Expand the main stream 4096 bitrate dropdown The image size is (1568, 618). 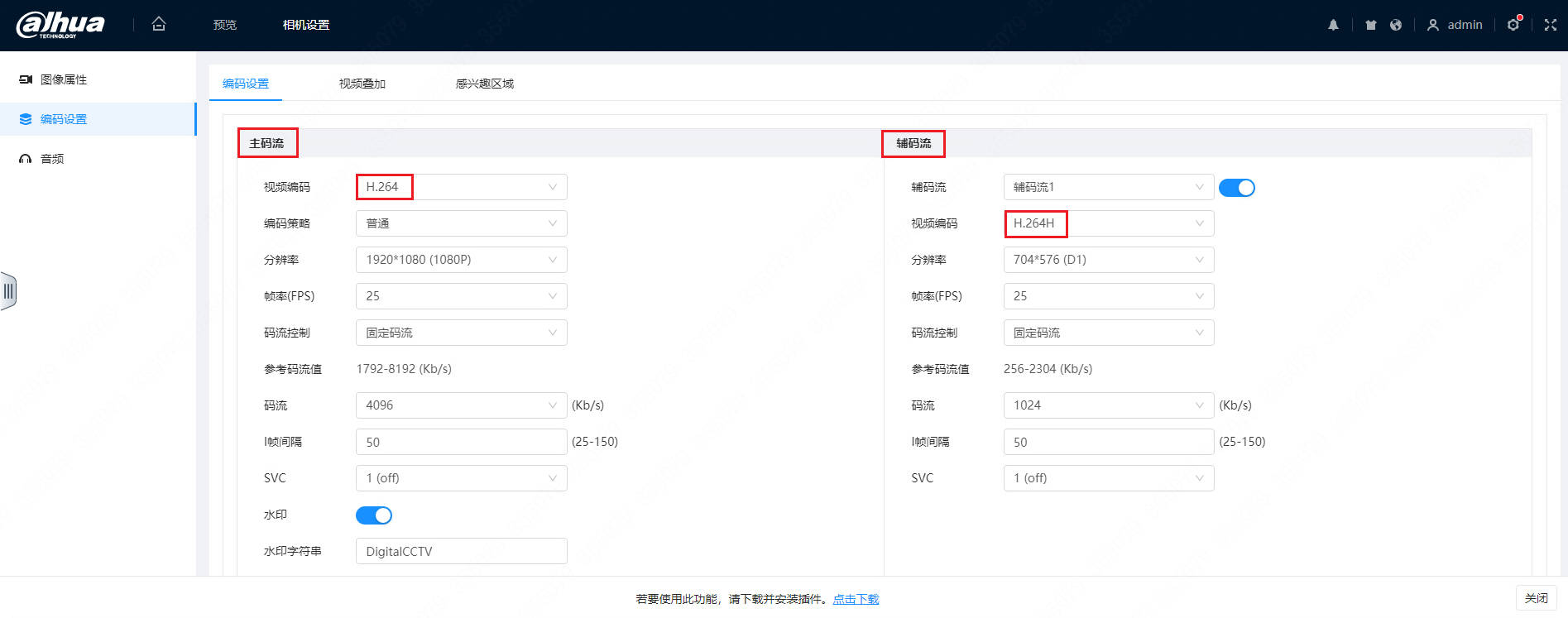coord(461,405)
